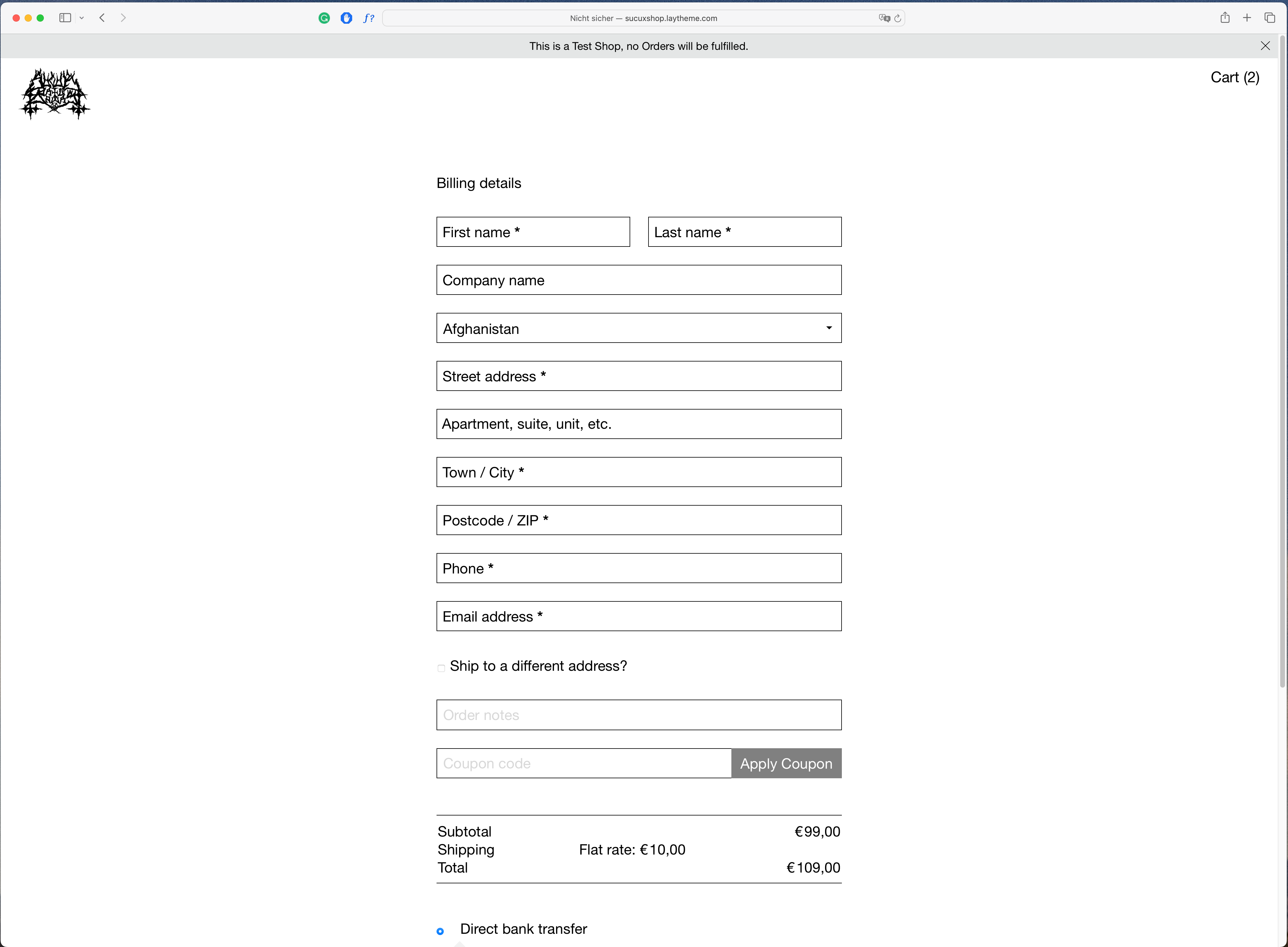Click the translate icon in address bar
1288x947 pixels.
point(884,18)
